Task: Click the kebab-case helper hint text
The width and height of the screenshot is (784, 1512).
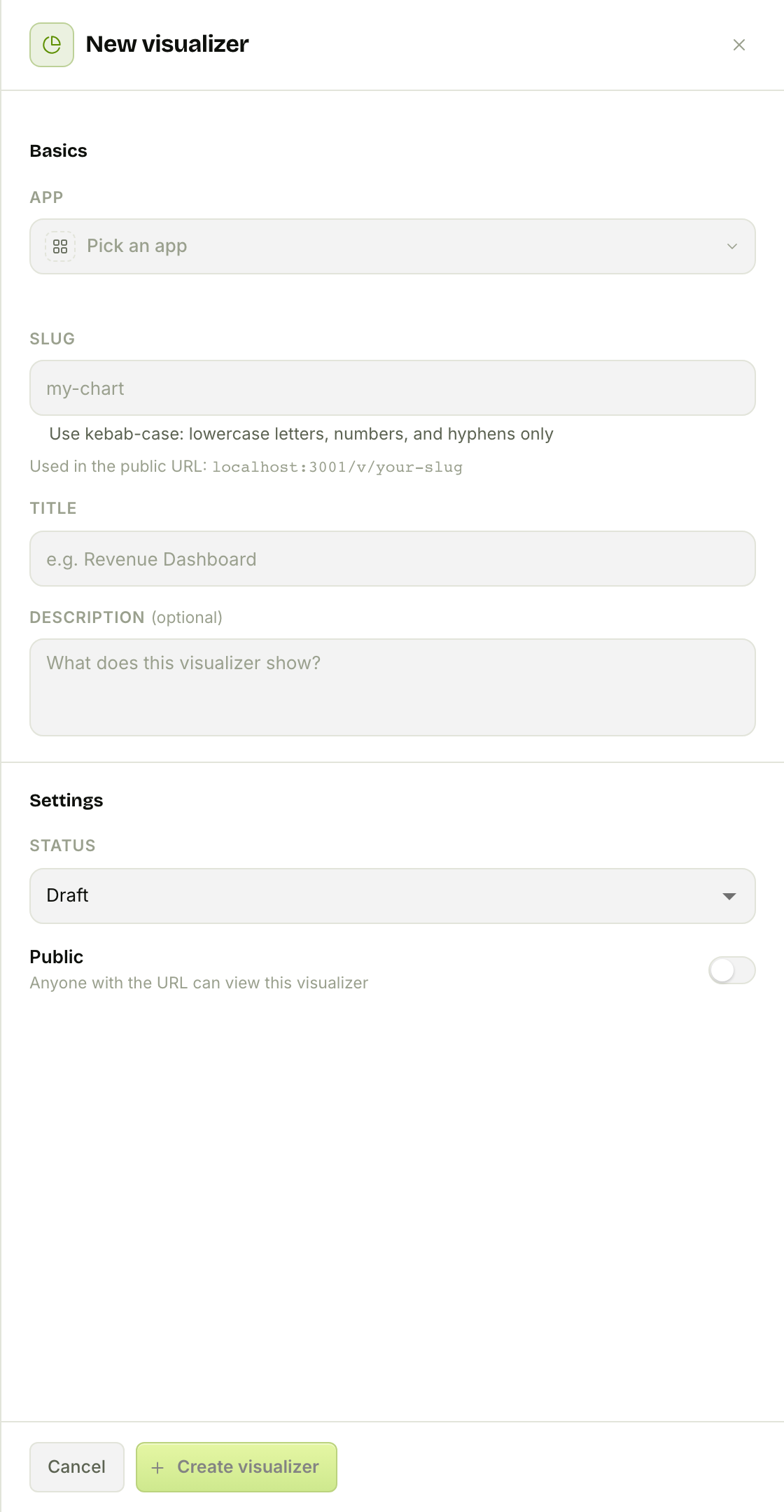Action: (x=301, y=434)
